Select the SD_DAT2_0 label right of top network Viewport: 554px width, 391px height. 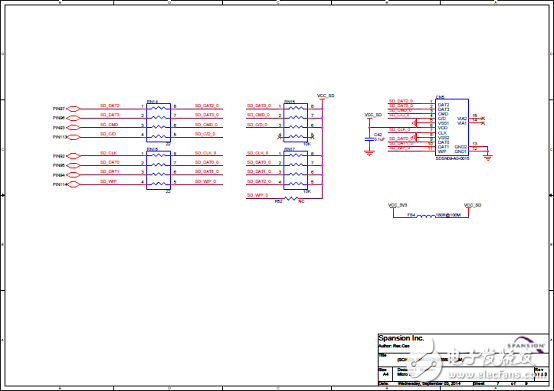click(207, 106)
